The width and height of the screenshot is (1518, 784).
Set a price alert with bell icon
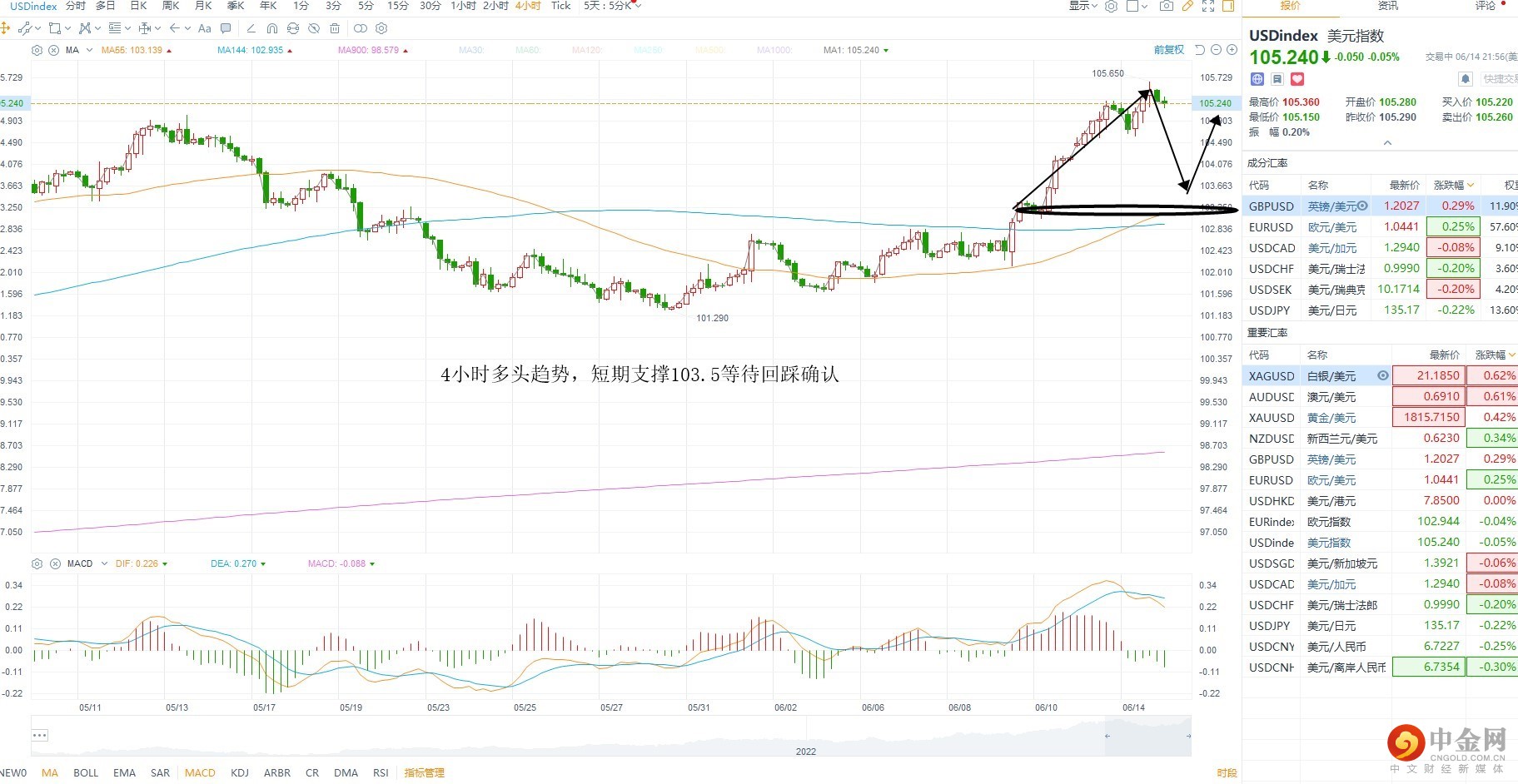coord(1466,79)
